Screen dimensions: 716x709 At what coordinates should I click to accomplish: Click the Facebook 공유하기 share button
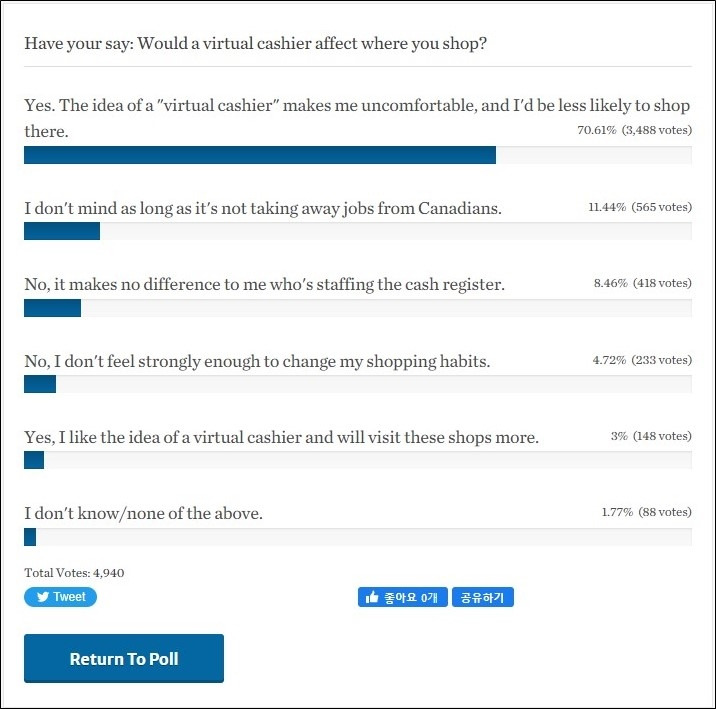coord(483,597)
